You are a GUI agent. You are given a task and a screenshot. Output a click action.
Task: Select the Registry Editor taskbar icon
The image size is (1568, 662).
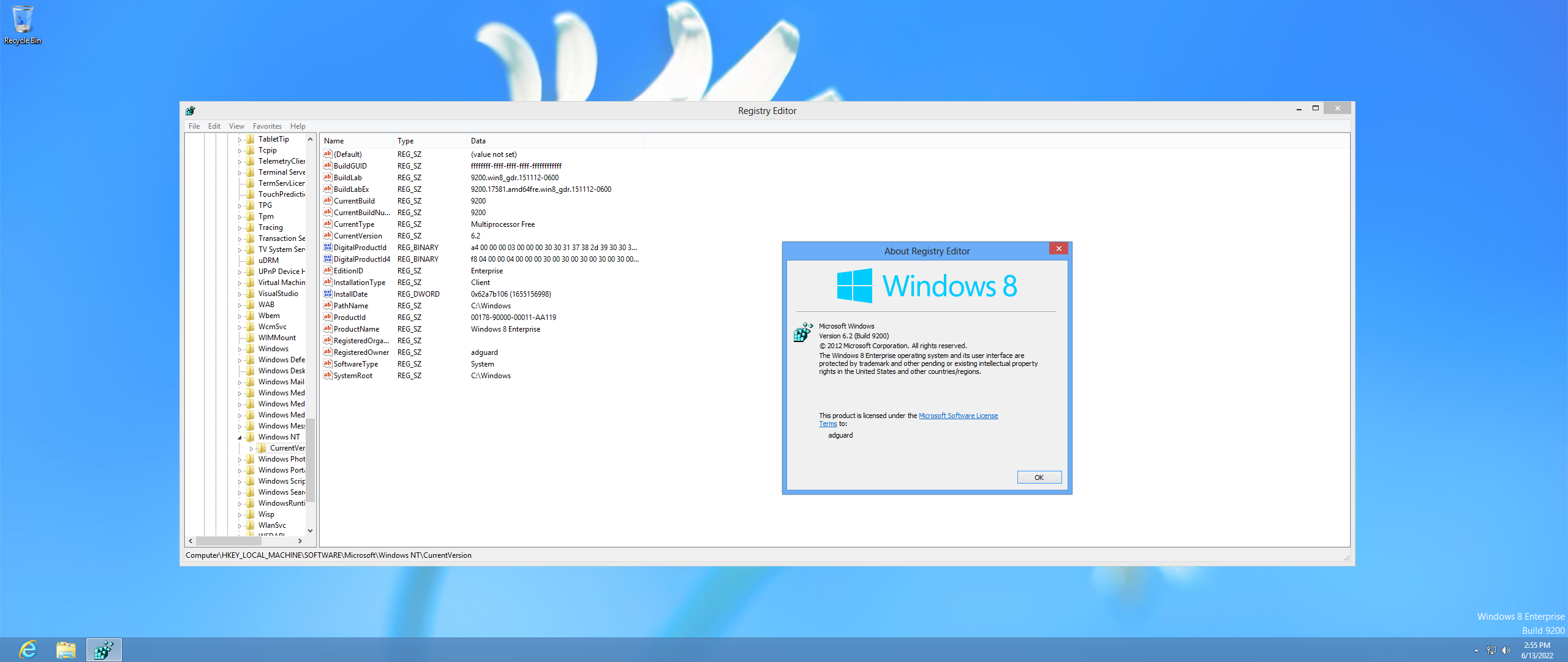pyautogui.click(x=104, y=650)
